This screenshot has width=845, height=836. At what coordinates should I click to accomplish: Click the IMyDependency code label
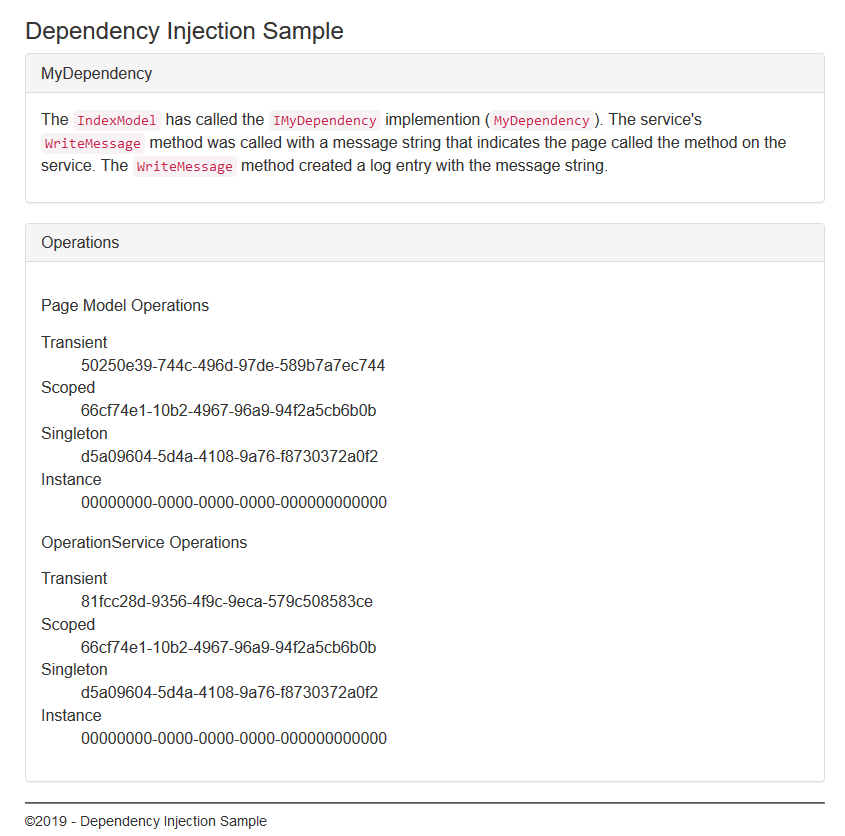[324, 120]
